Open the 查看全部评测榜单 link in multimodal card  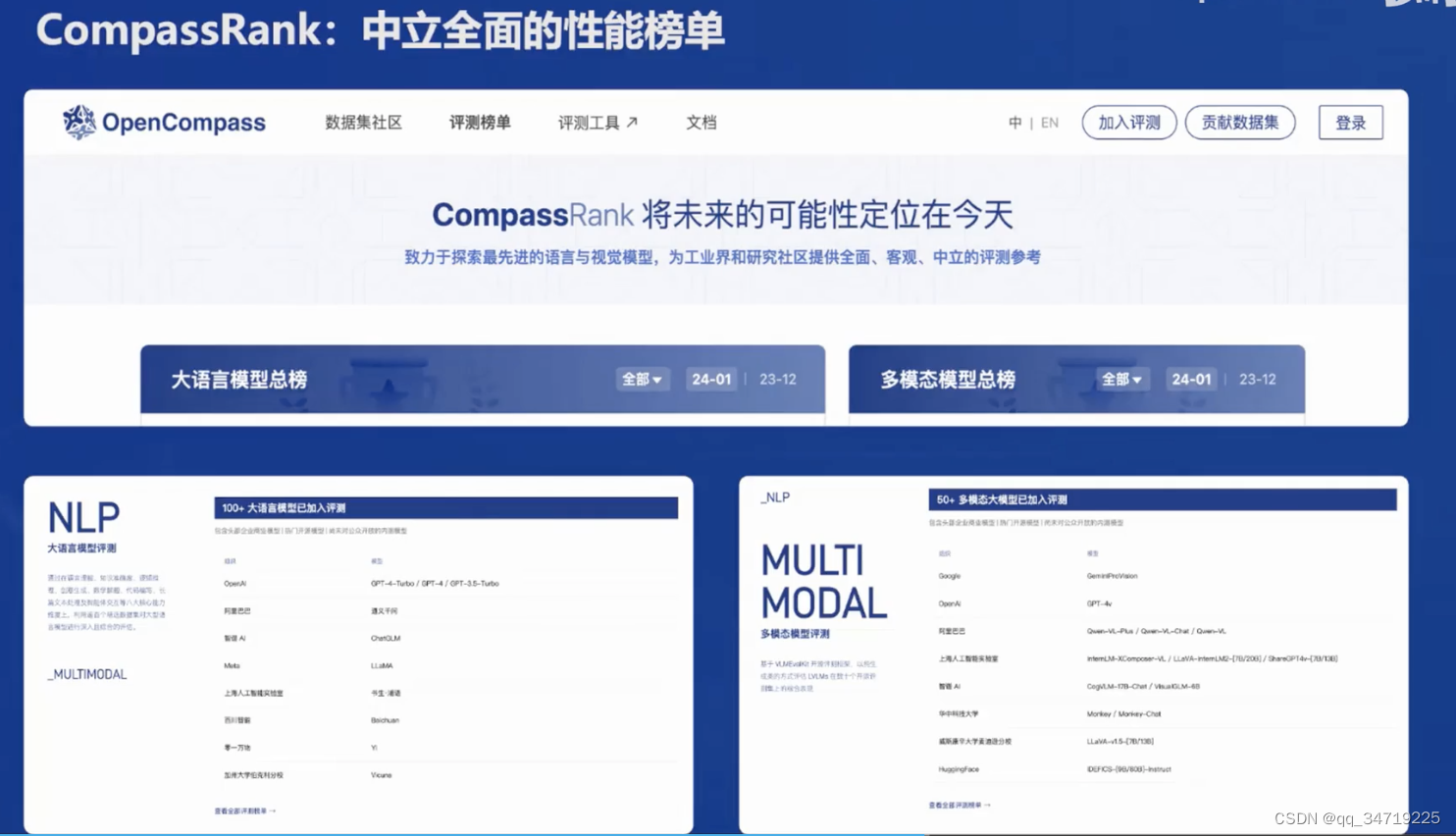click(960, 806)
